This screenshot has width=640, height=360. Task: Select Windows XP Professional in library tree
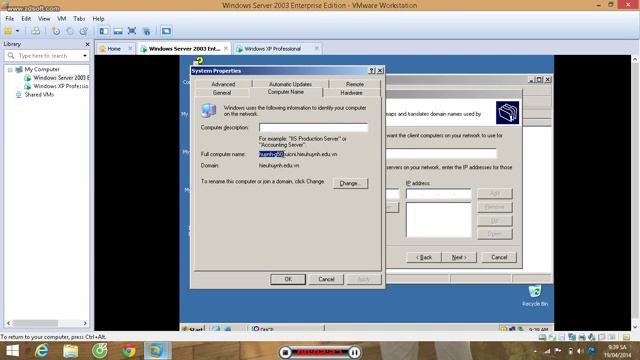(x=57, y=86)
